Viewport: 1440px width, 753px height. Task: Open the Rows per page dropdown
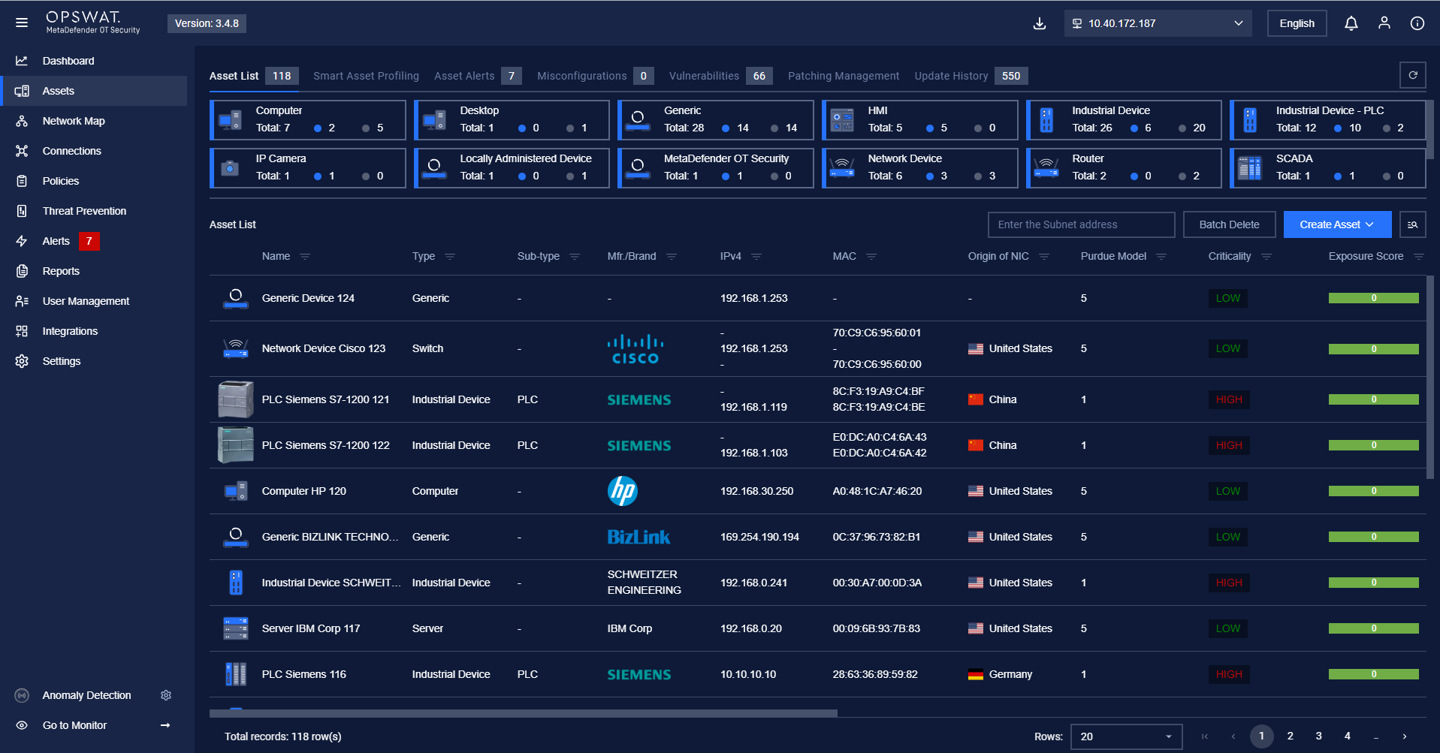[x=1126, y=737]
